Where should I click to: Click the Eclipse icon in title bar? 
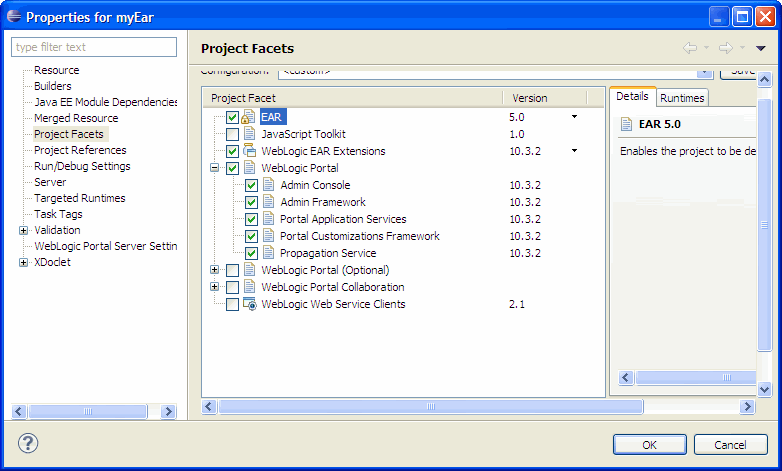click(14, 16)
